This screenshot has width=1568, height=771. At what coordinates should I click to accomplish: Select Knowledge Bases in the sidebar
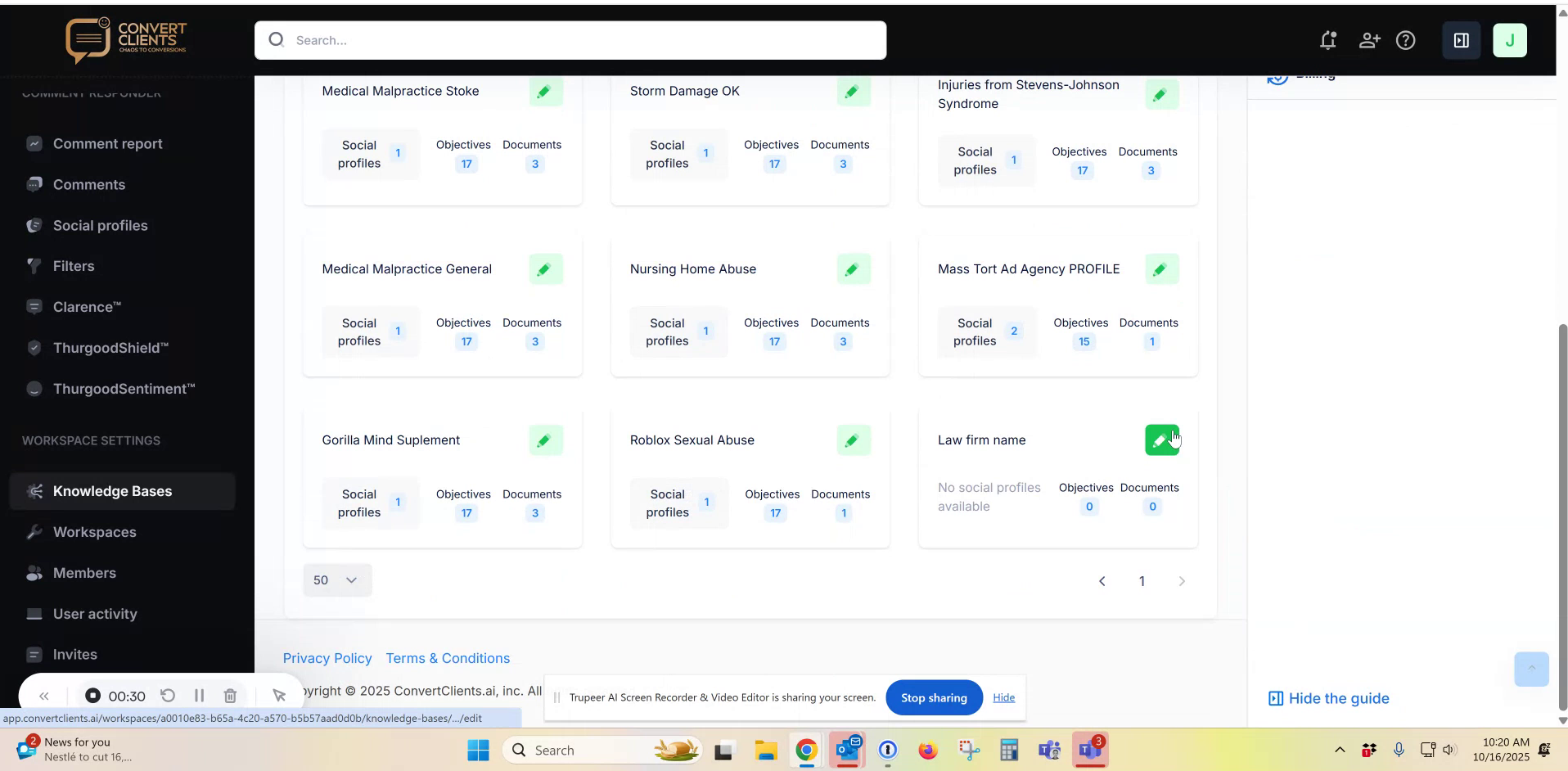112,491
